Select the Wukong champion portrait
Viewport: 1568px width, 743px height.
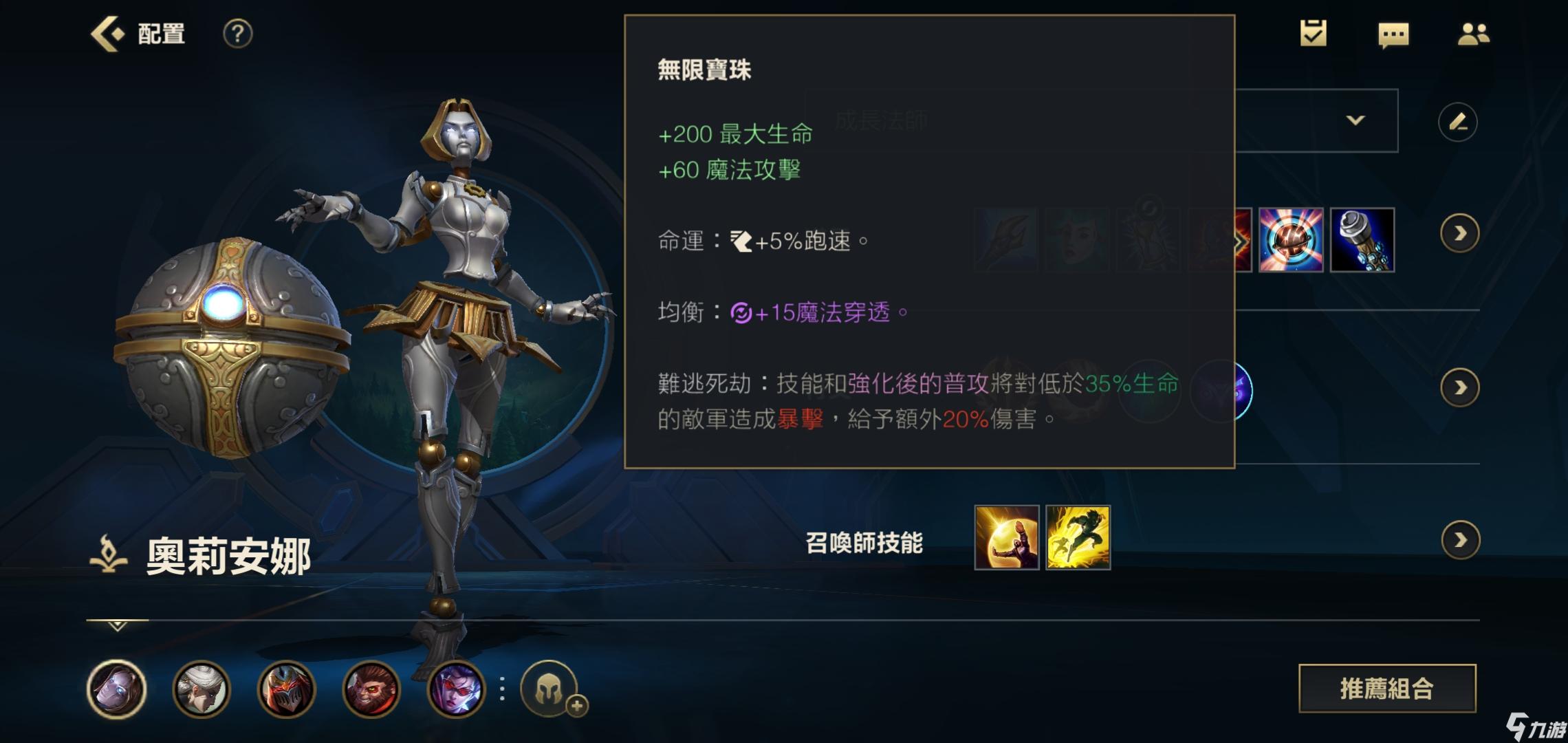click(371, 689)
